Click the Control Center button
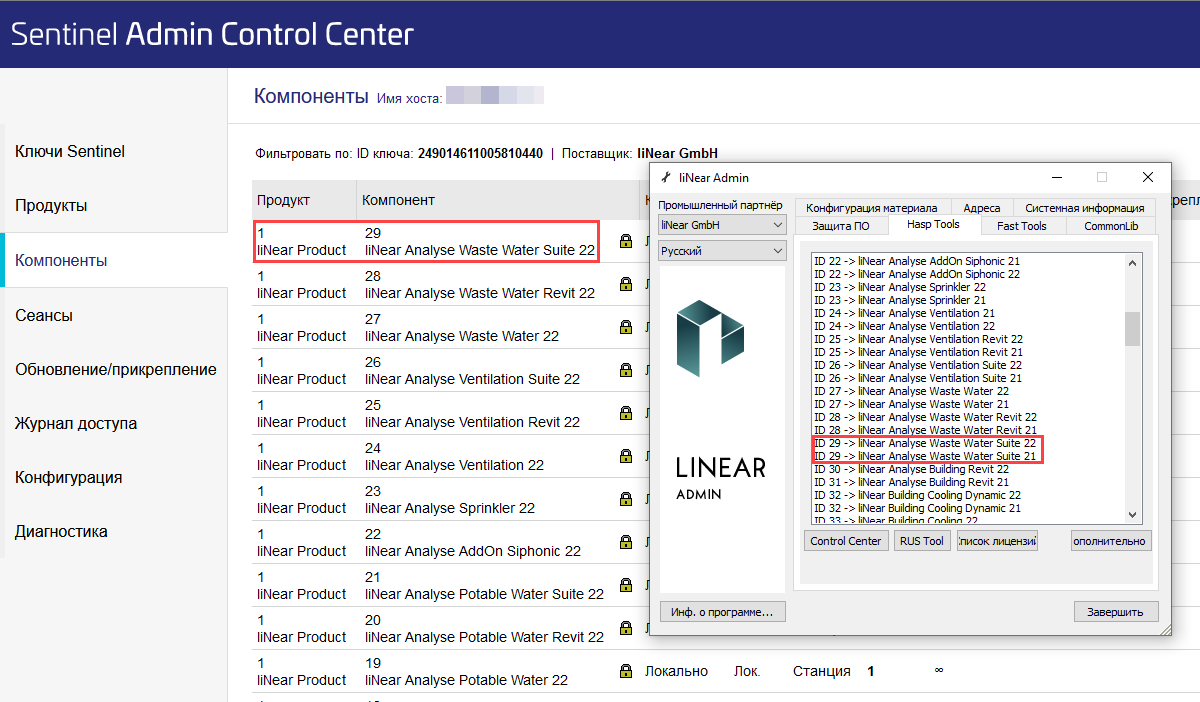Viewport: 1200px width, 702px height. (846, 541)
